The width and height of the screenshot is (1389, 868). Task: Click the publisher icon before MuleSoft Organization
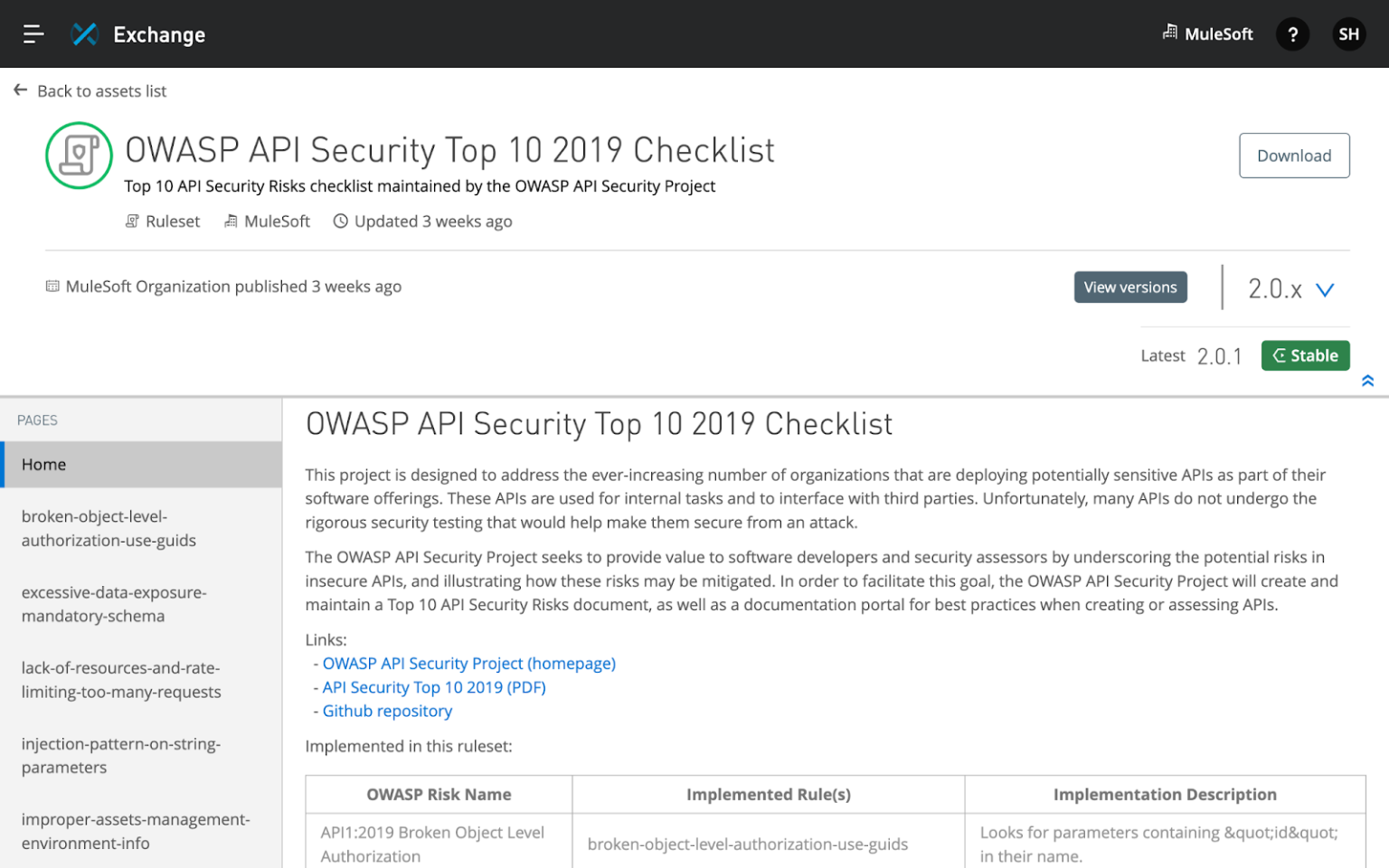(x=52, y=286)
